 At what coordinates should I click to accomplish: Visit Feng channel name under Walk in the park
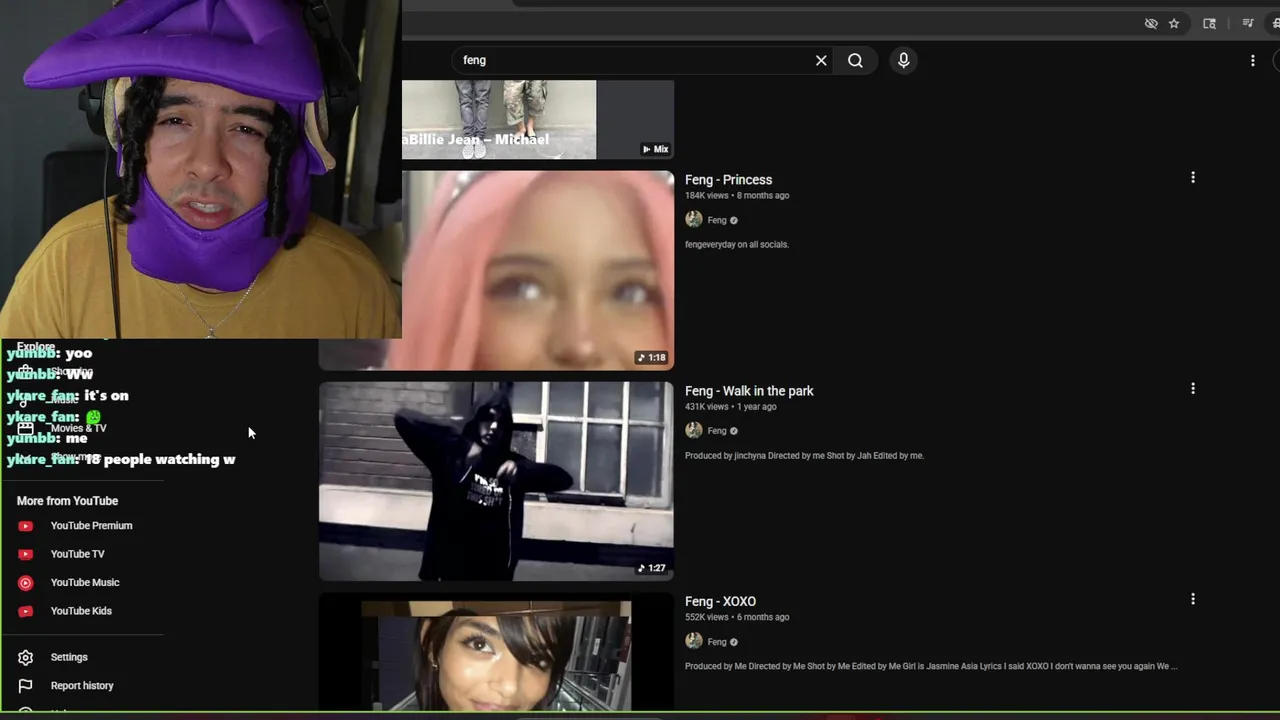point(717,431)
